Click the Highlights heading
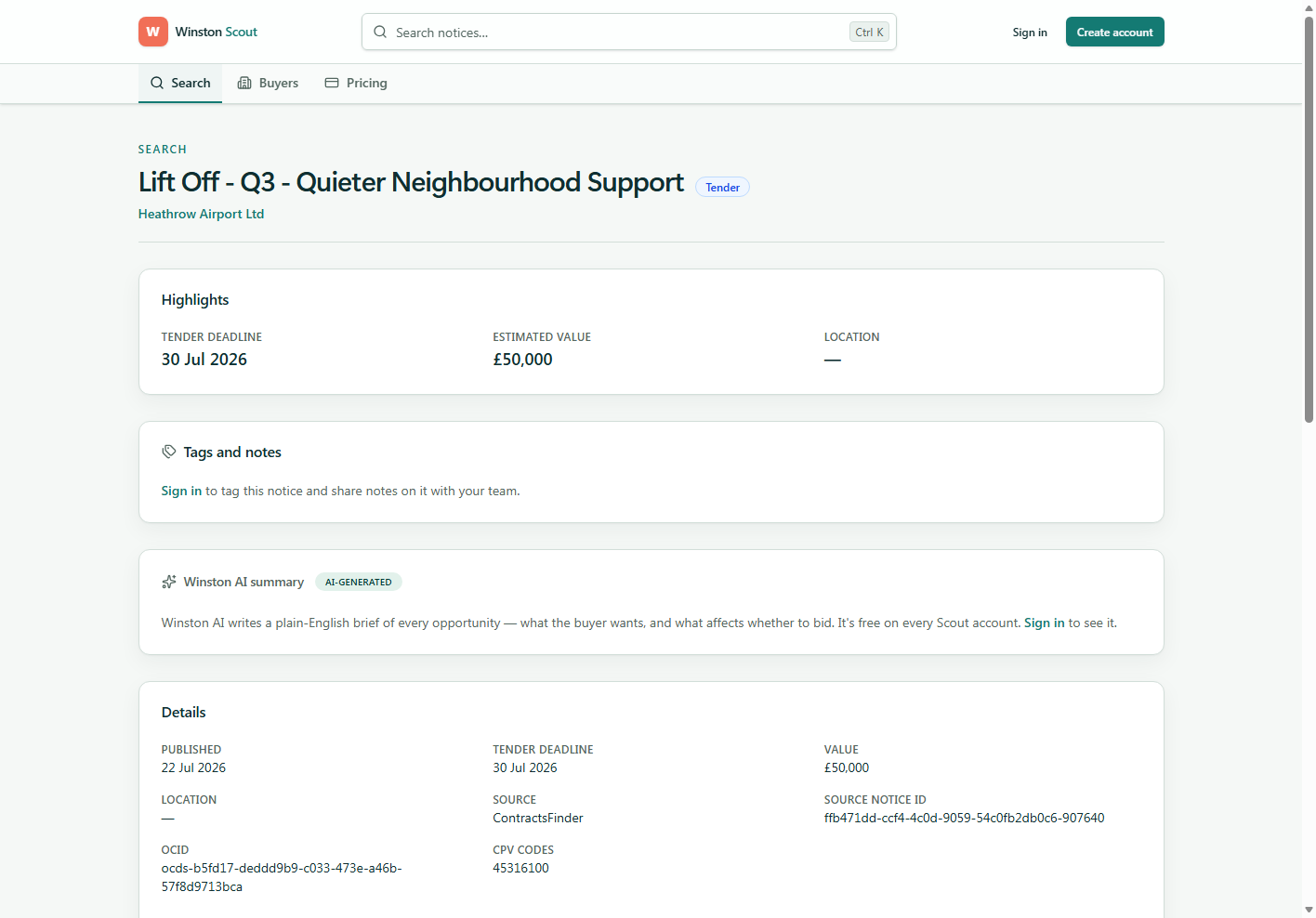This screenshot has height=918, width=1316. click(195, 299)
